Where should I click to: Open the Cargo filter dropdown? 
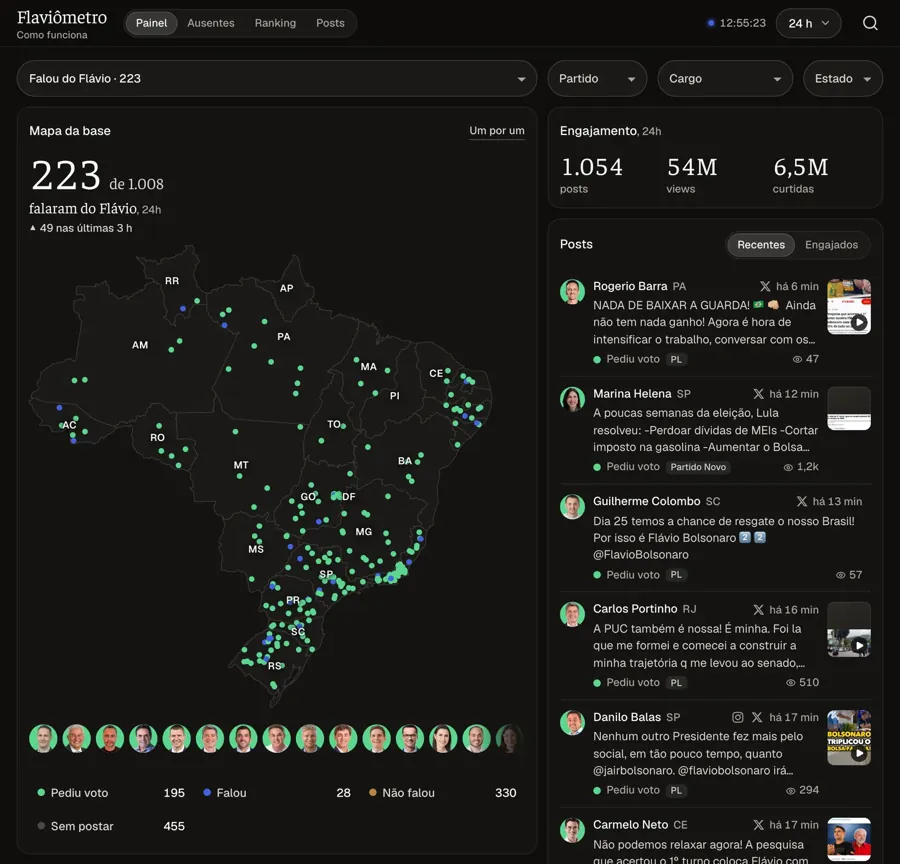(725, 79)
